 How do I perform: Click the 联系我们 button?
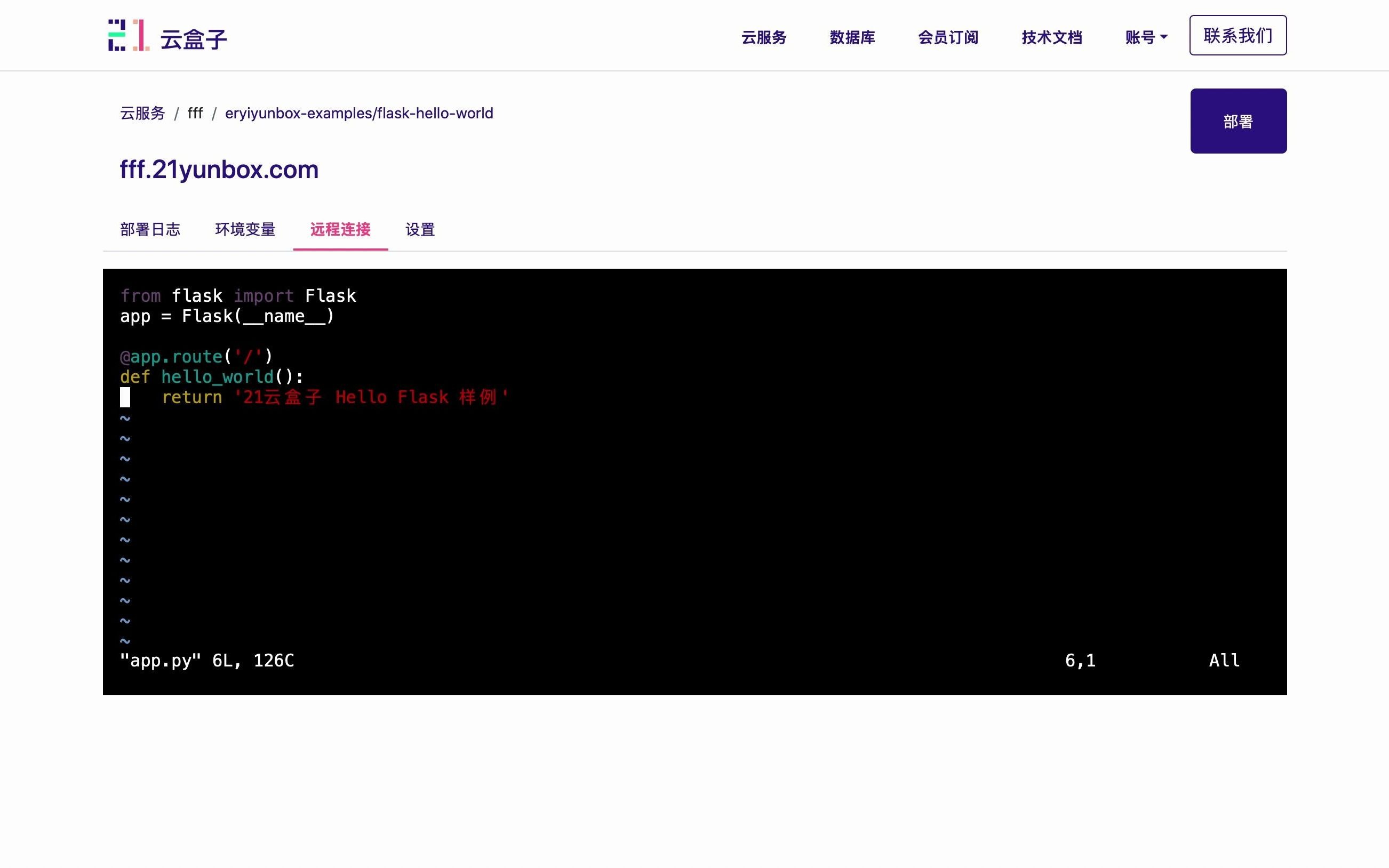pyautogui.click(x=1238, y=36)
